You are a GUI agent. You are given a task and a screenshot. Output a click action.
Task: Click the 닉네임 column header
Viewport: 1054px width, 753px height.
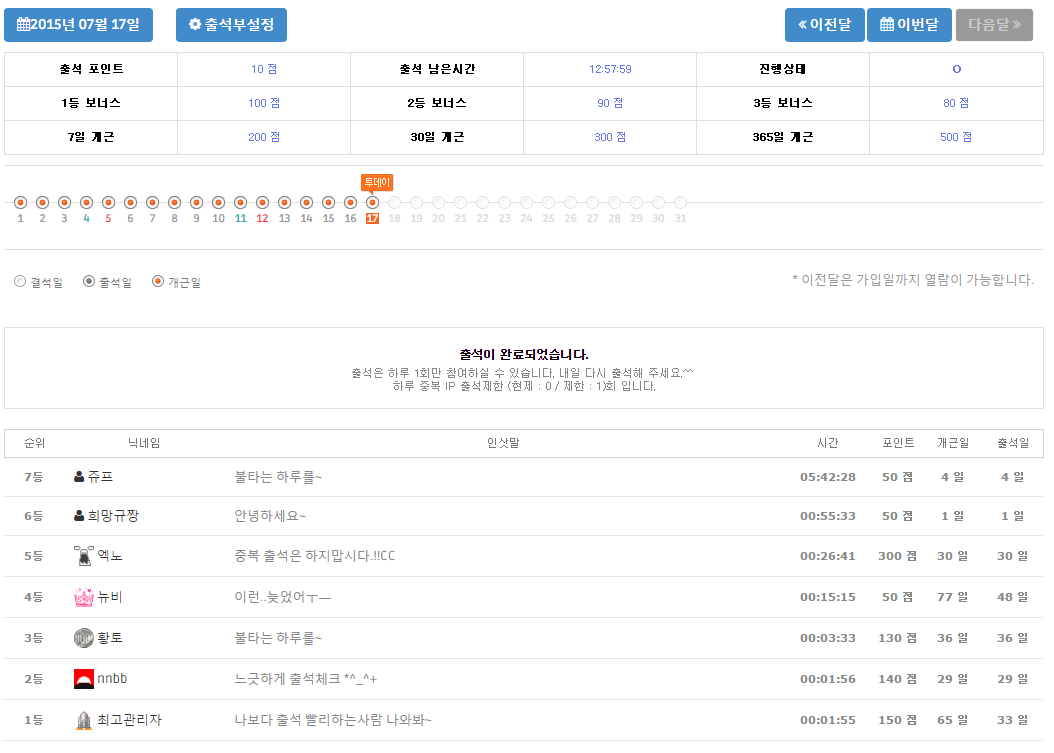144,443
